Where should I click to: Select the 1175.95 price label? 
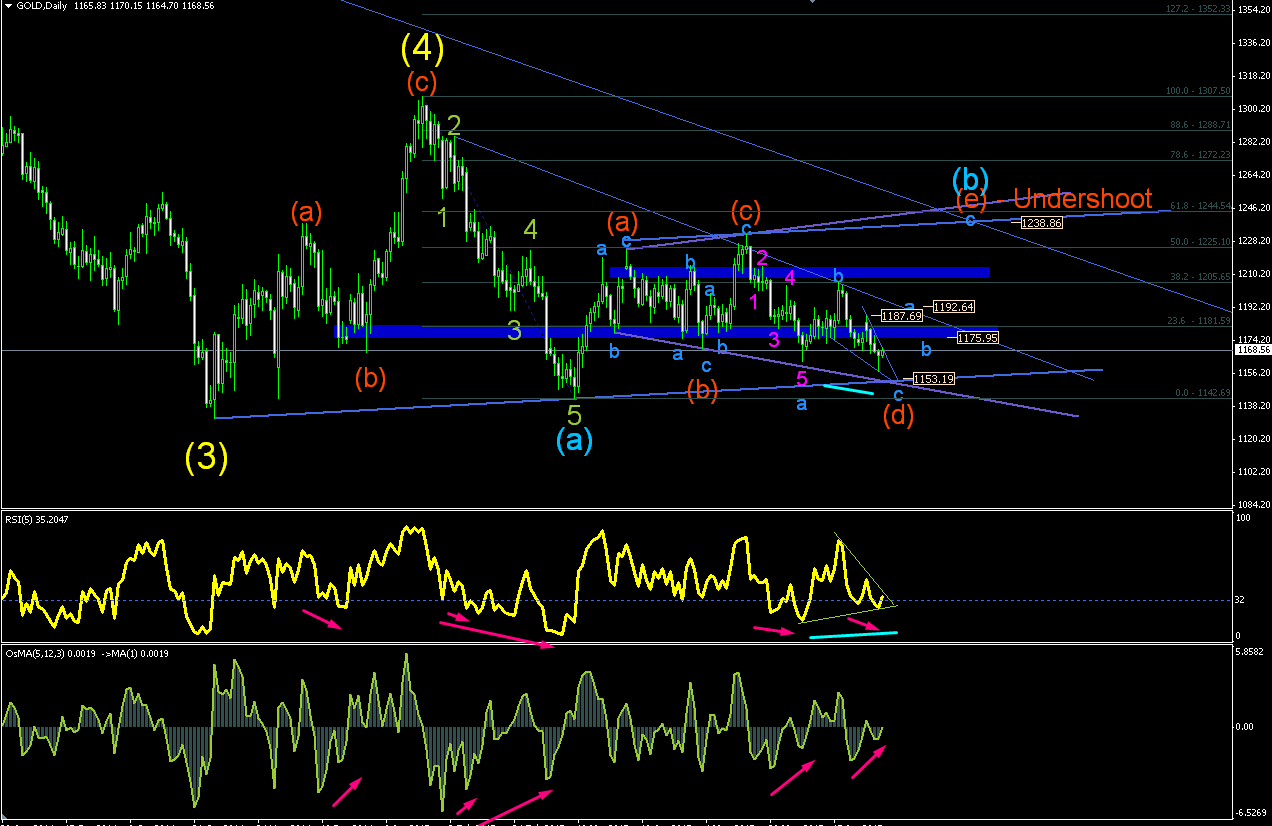pyautogui.click(x=977, y=338)
